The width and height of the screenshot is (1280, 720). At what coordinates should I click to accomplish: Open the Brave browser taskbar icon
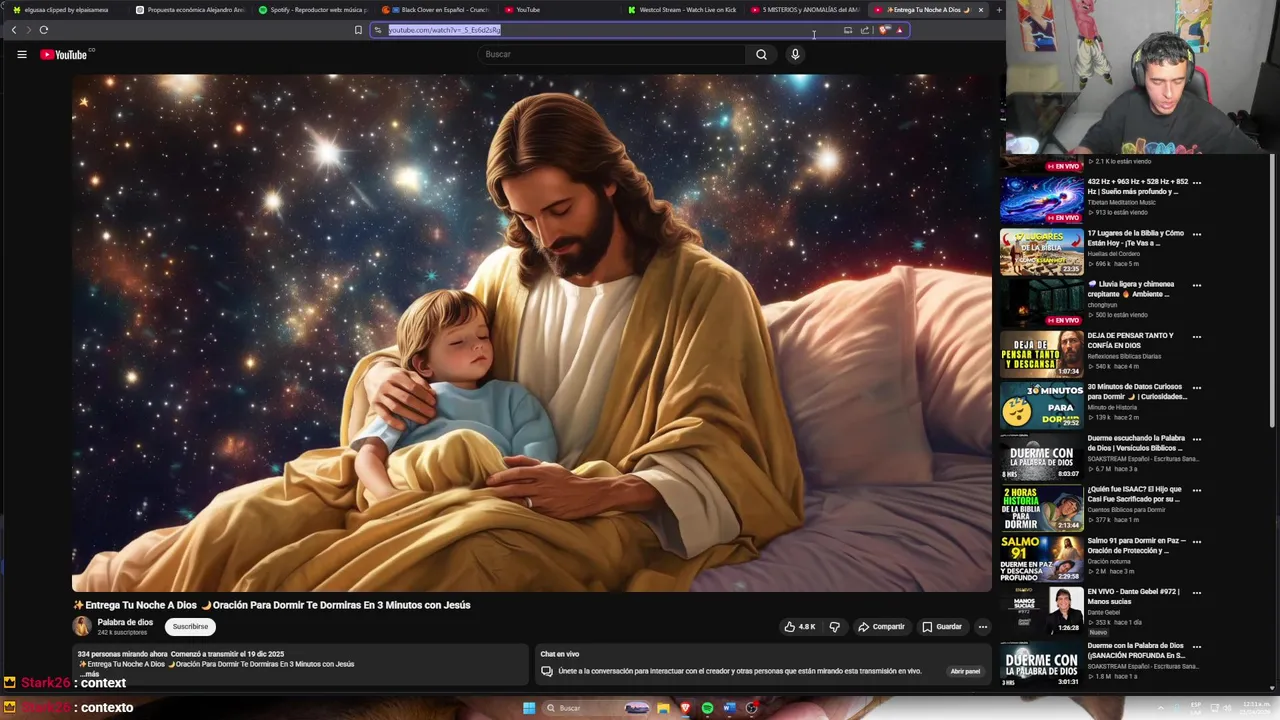pyautogui.click(x=685, y=708)
